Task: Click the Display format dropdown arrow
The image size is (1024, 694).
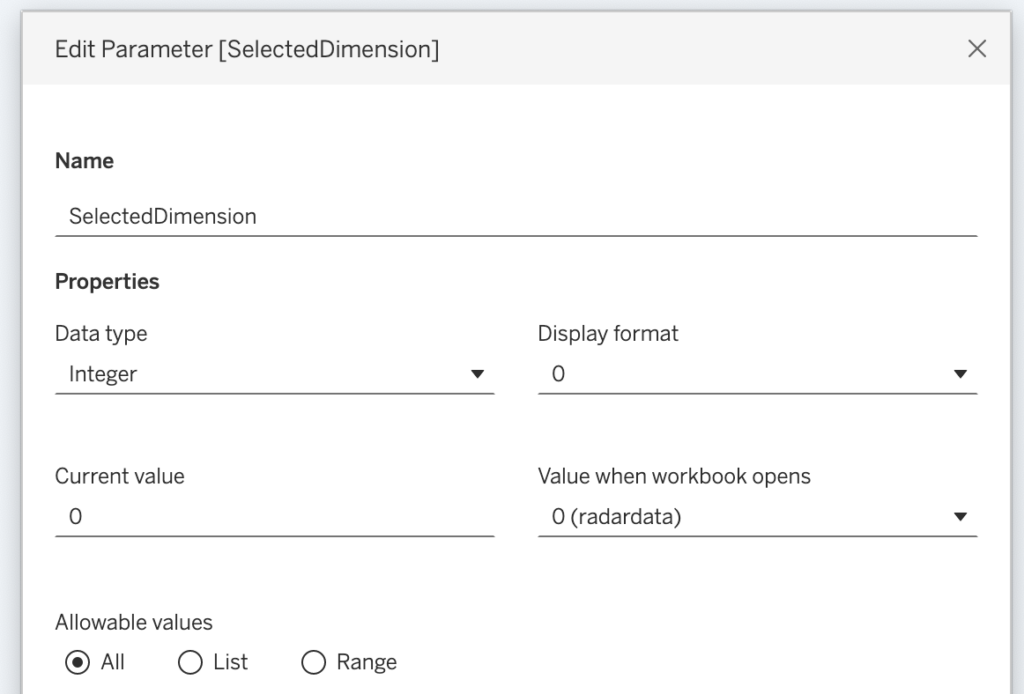Action: 961,375
